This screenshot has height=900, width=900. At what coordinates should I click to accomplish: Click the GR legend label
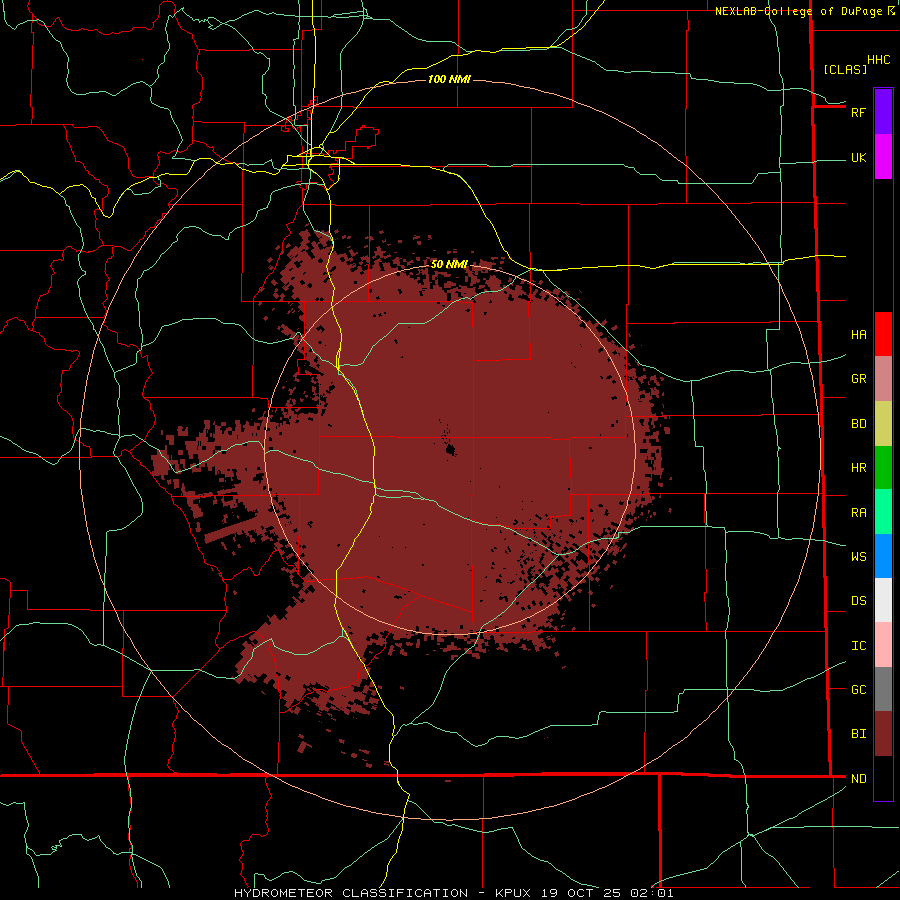[x=858, y=379]
